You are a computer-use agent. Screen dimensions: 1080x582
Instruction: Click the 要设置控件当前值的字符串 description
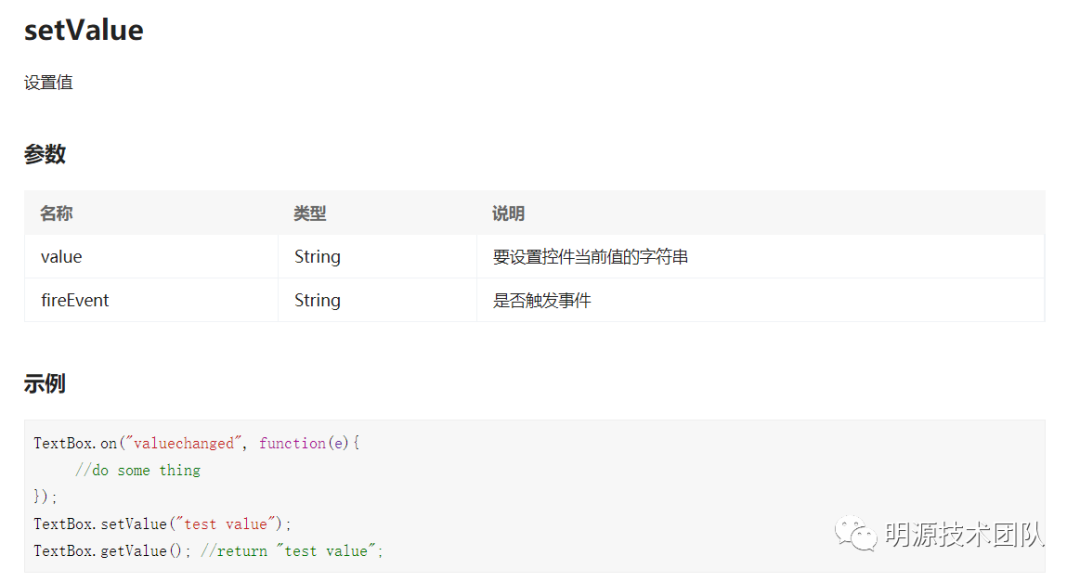[x=590, y=257]
